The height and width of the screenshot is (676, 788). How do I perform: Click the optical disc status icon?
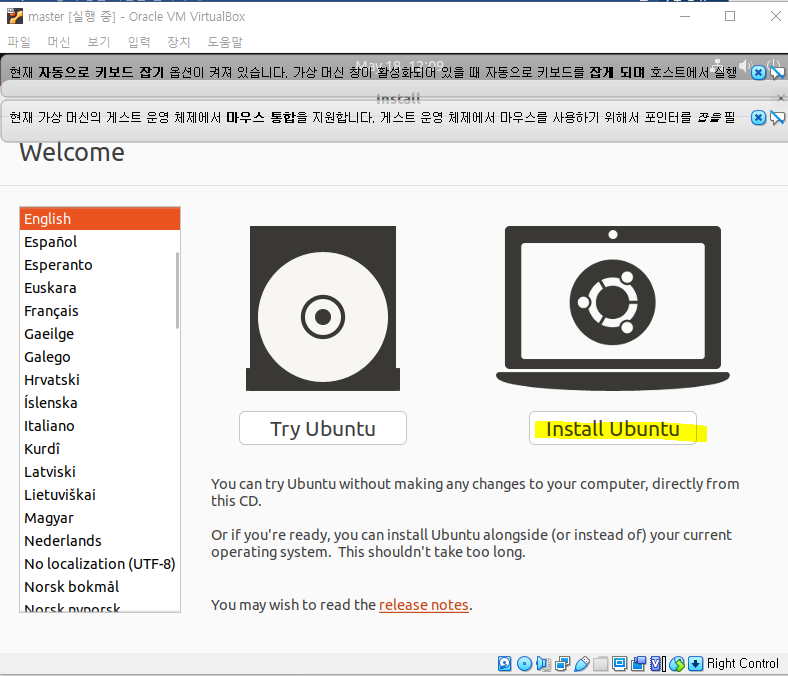(524, 663)
